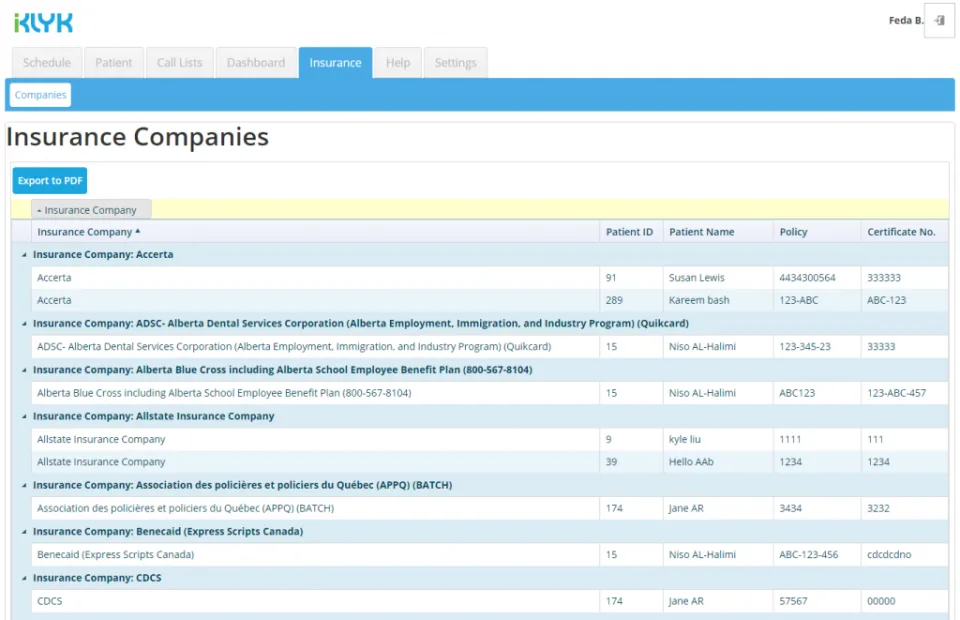Select the Companies sub-tab
Viewport: 960px width, 620px height.
click(x=40, y=95)
